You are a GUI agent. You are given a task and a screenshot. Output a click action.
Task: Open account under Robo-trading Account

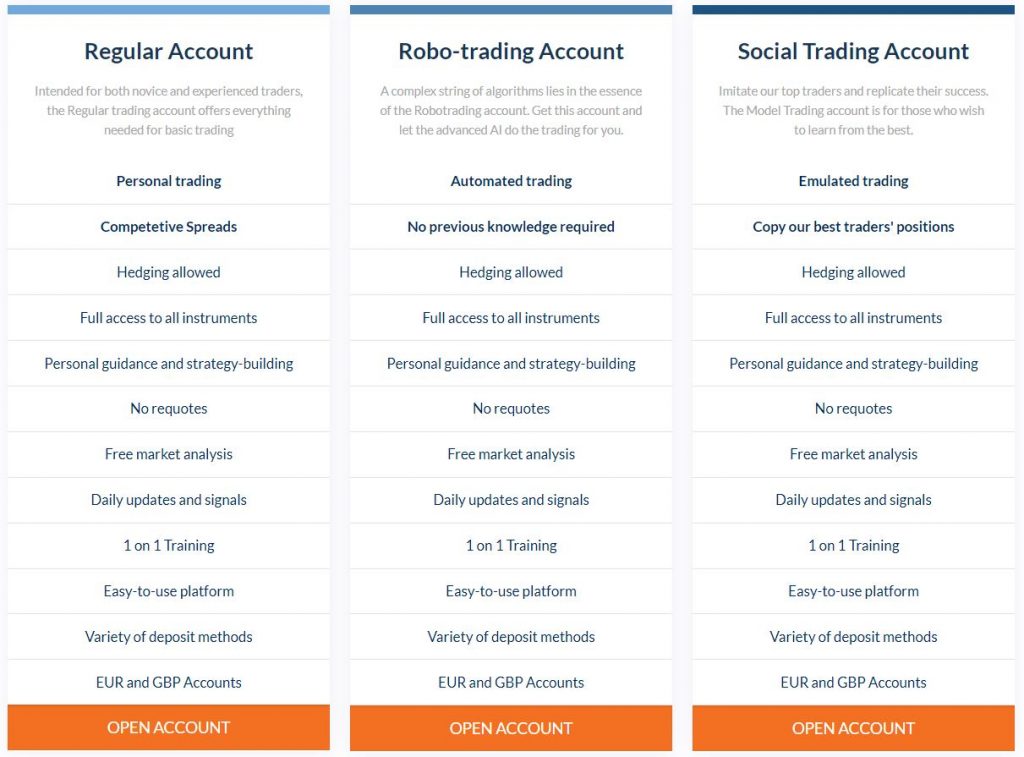pyautogui.click(x=511, y=728)
